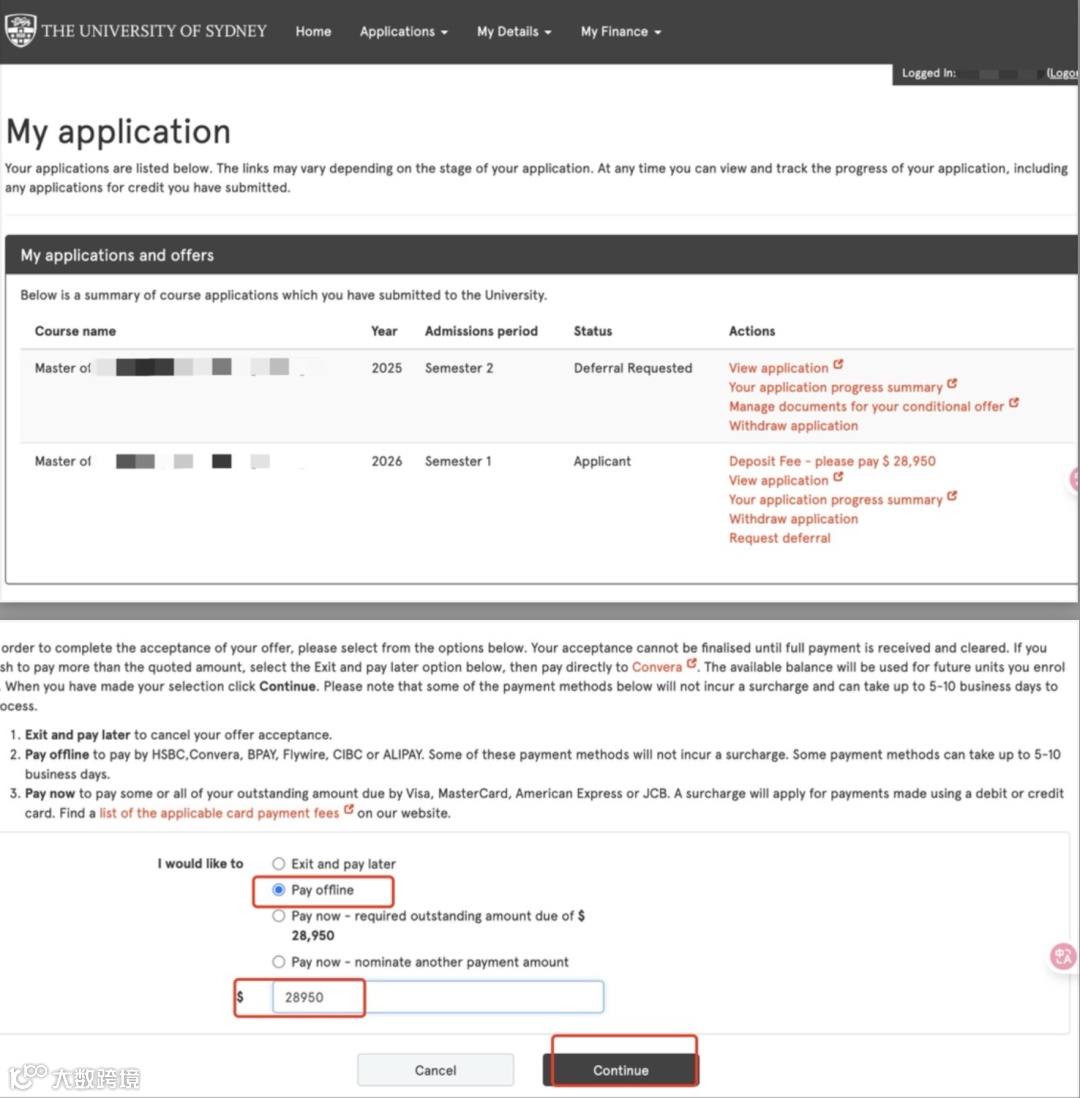Expand the Applications dropdown menu

click(x=403, y=32)
